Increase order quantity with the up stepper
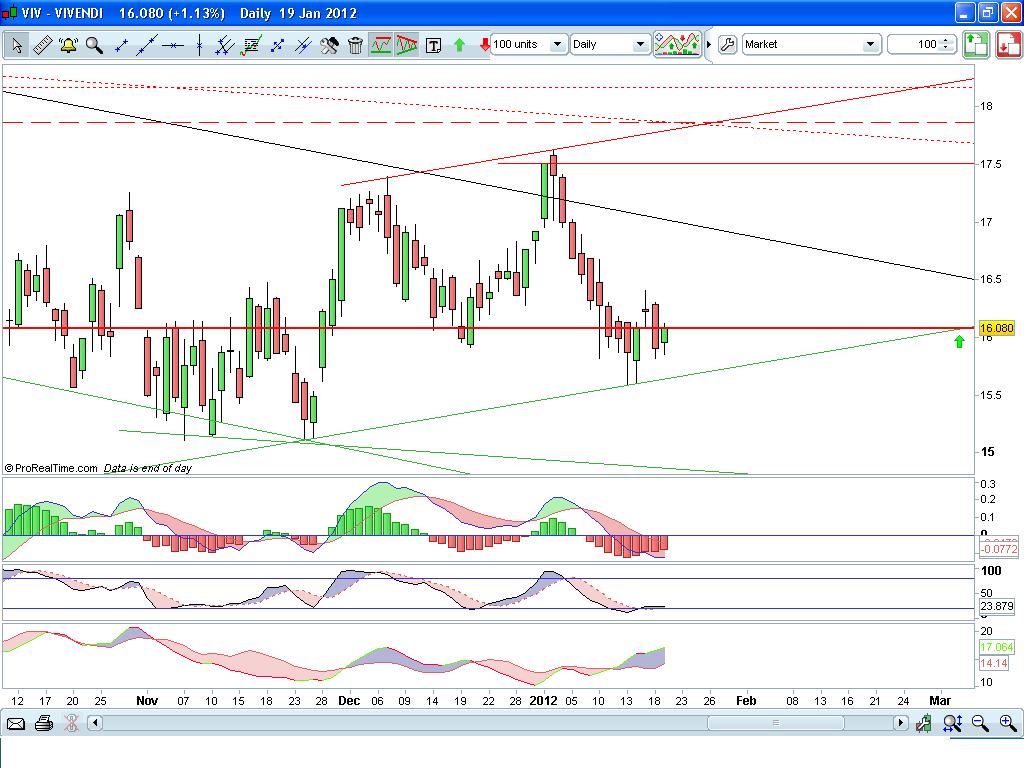Image resolution: width=1024 pixels, height=768 pixels. pyautogui.click(x=946, y=40)
